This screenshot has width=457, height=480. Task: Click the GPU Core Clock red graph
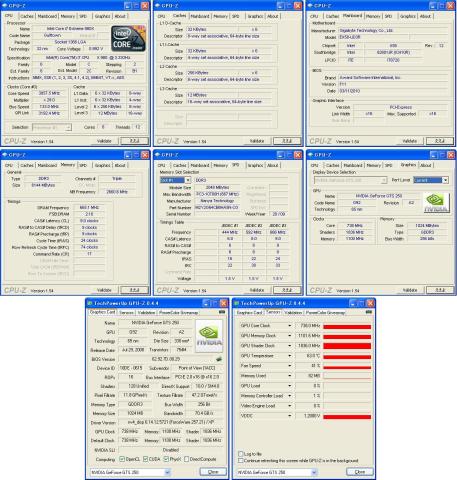pos(347,326)
